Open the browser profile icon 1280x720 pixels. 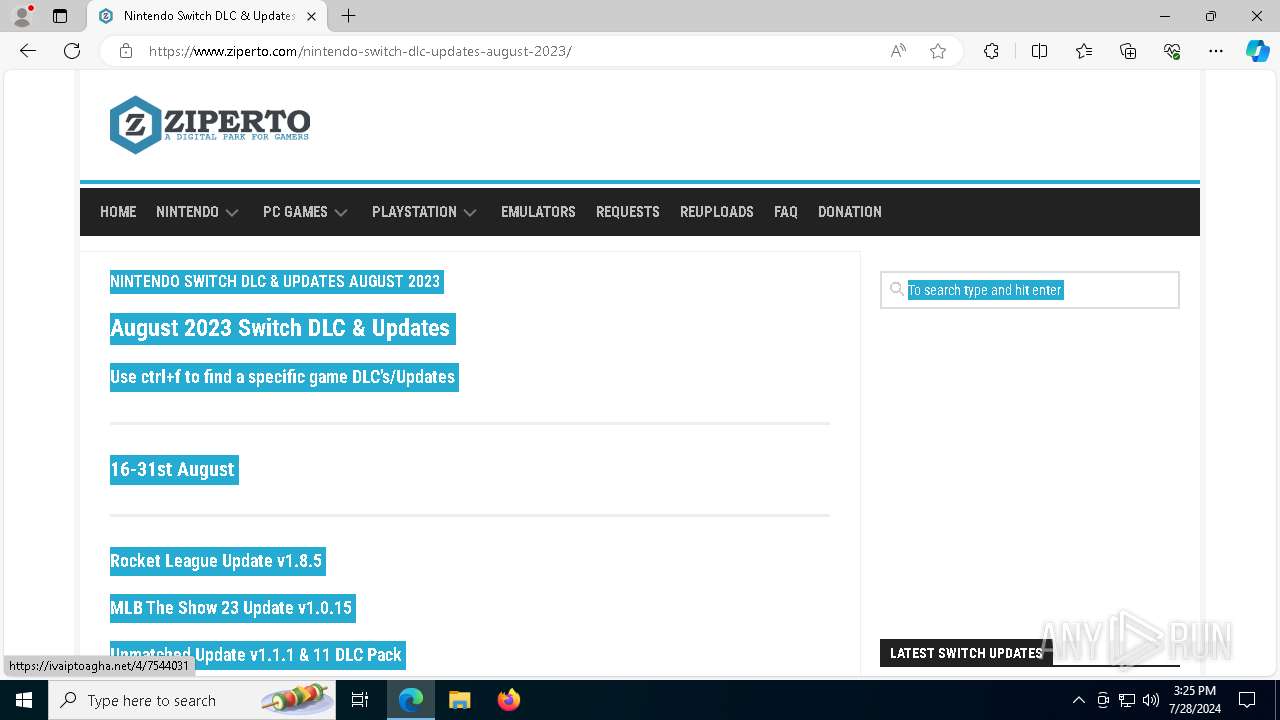[x=22, y=16]
